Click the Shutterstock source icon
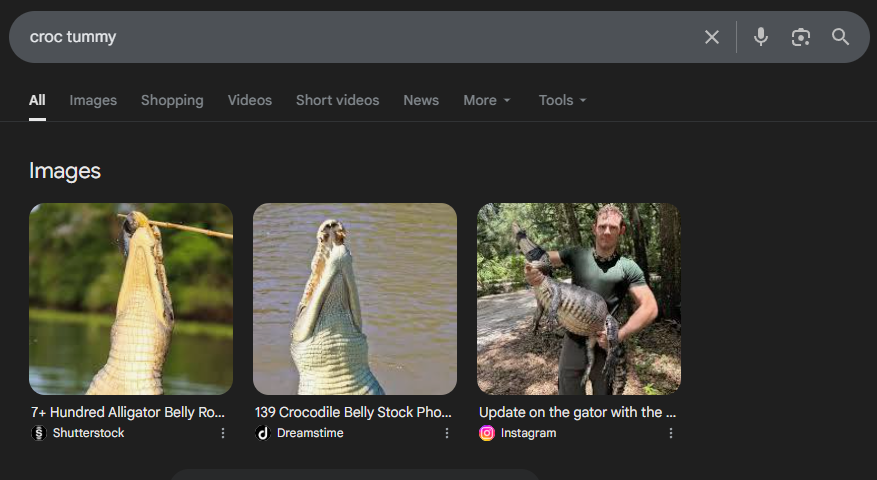 coord(39,433)
